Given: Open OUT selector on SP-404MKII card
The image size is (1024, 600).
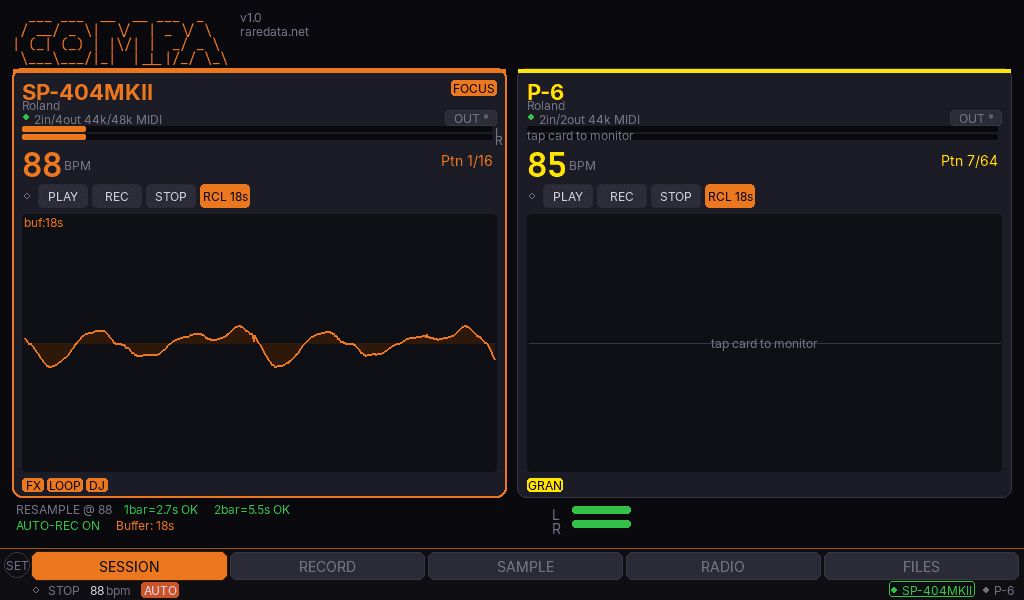Looking at the screenshot, I should click(471, 118).
